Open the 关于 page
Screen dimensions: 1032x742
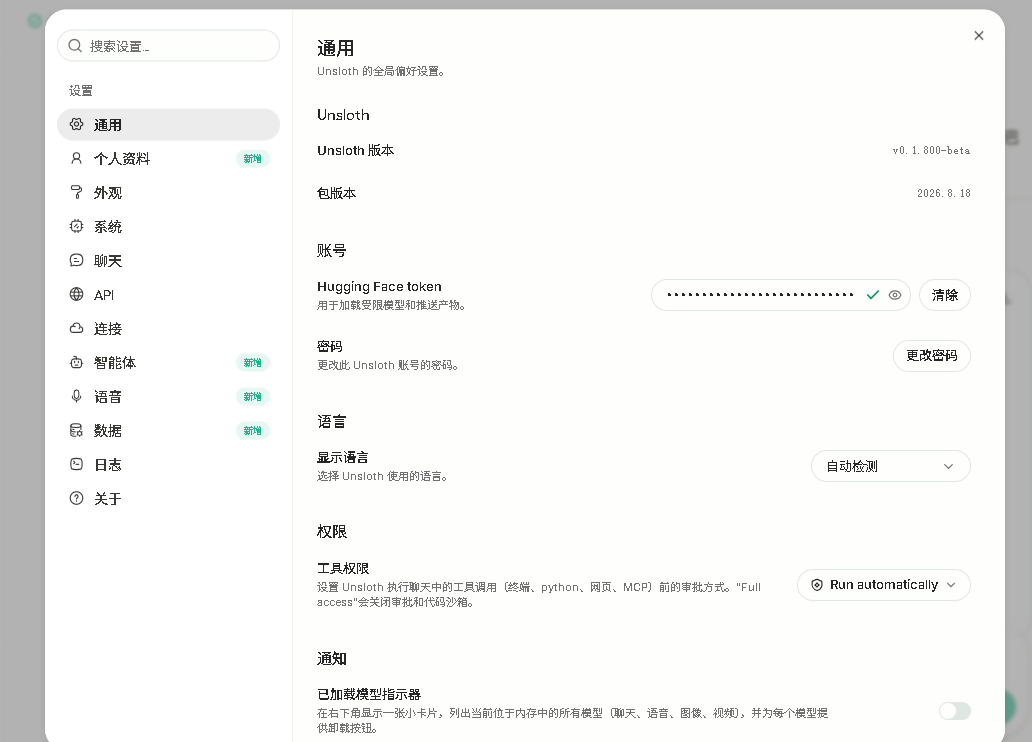168,498
